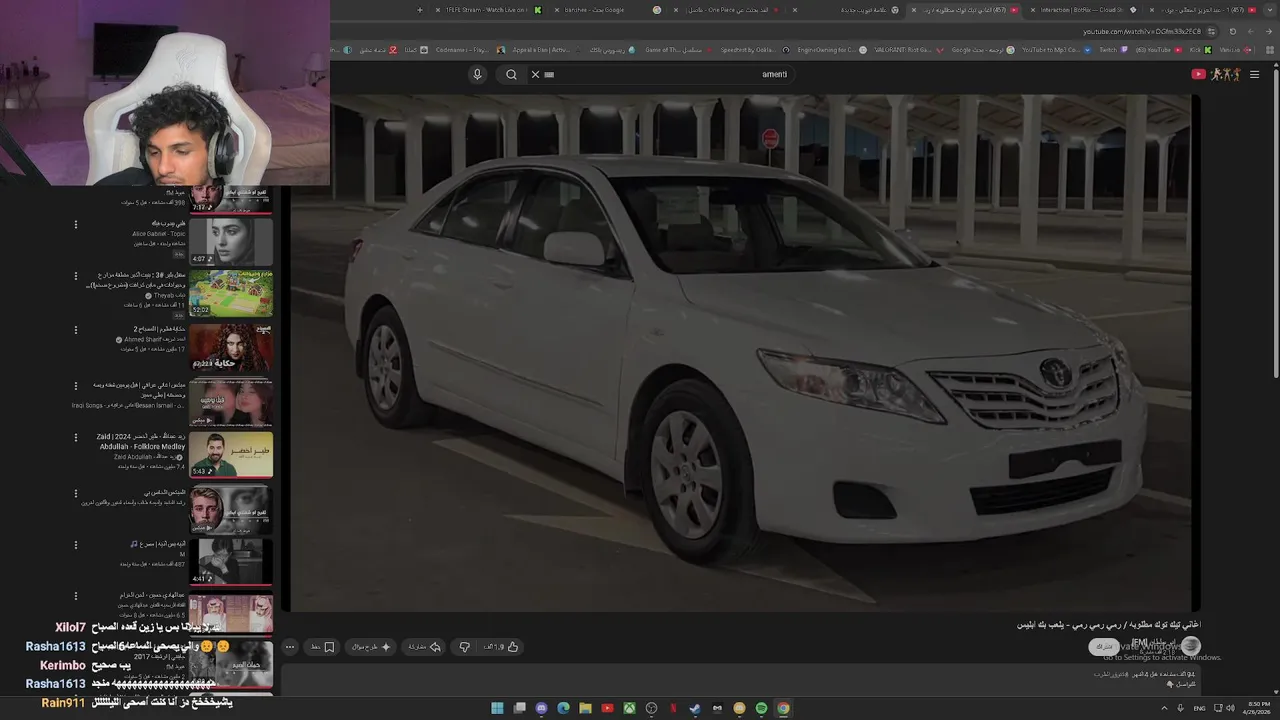
Task: Open File Explorer from the taskbar
Action: pyautogui.click(x=585, y=708)
